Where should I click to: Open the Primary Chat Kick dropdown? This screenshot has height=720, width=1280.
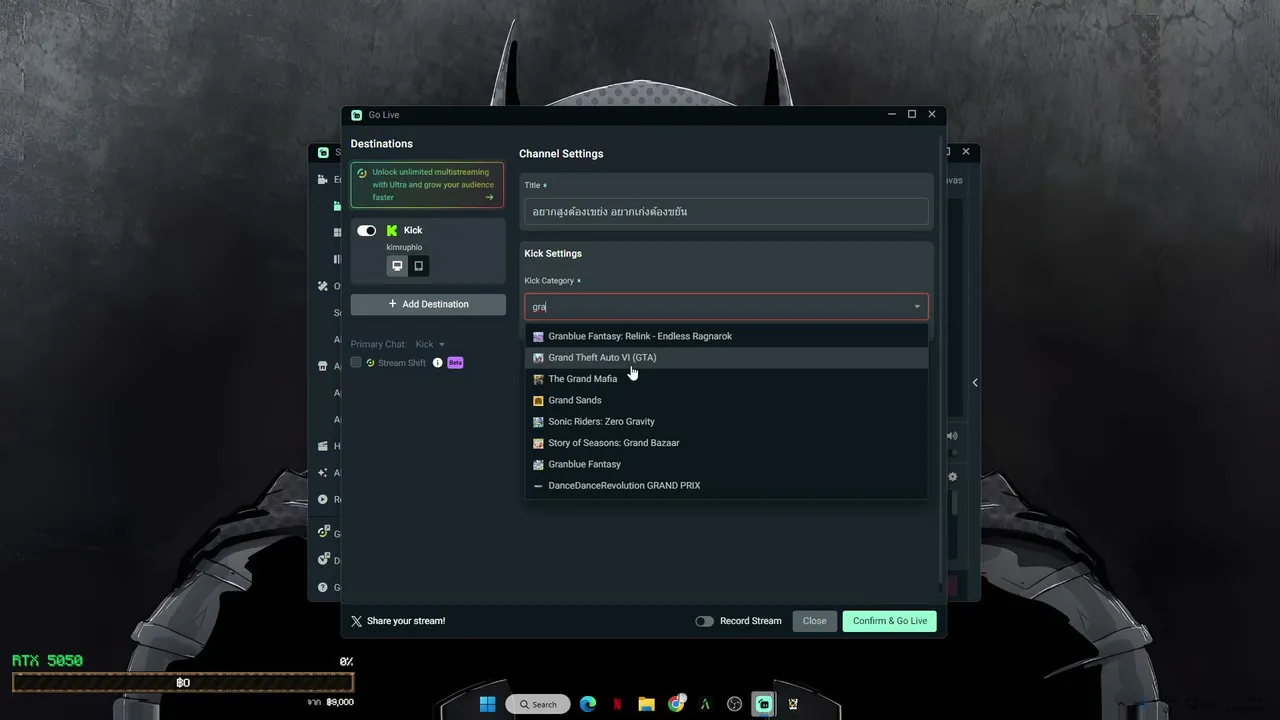tap(430, 344)
